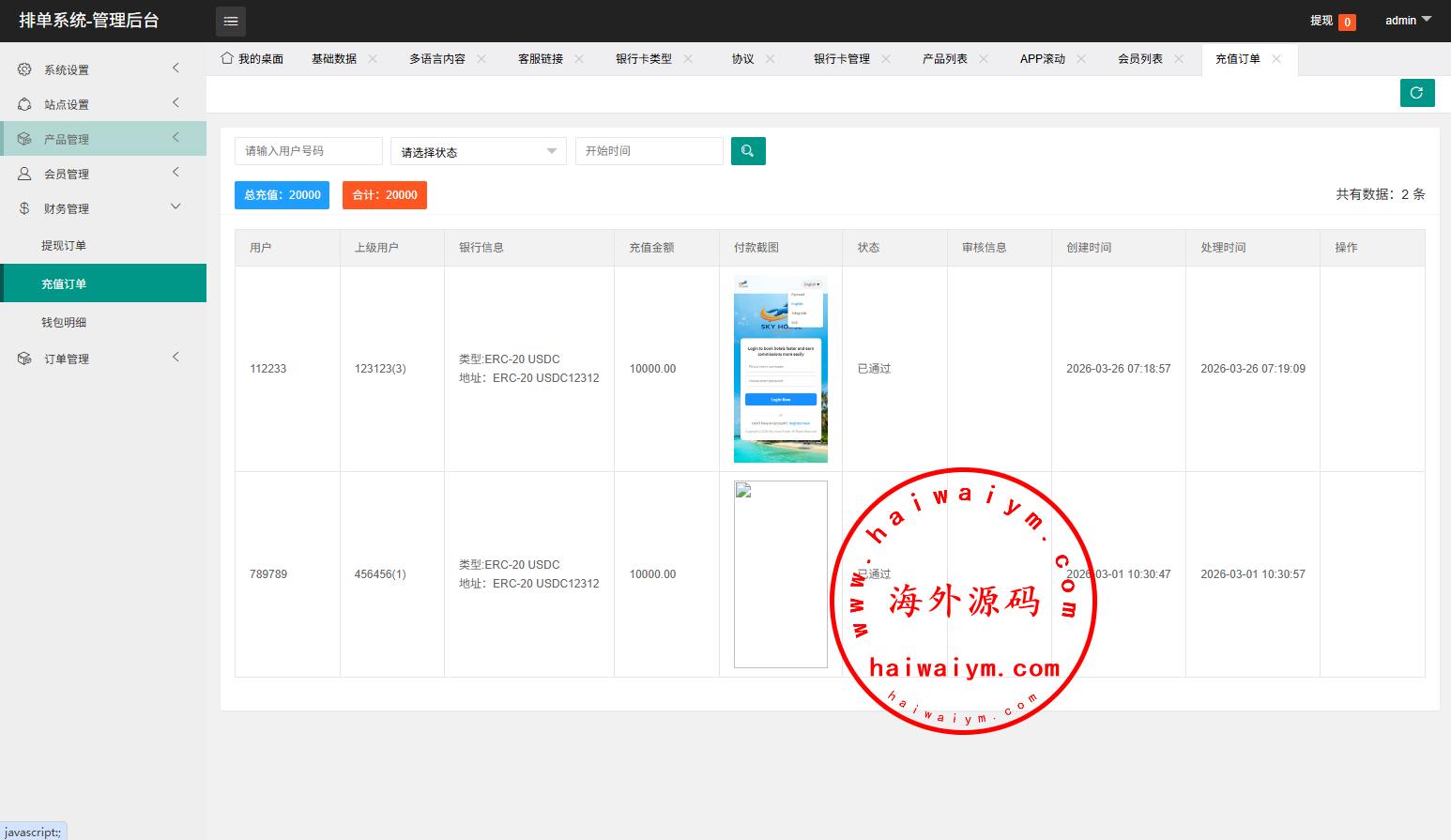Click the 请输入用户号码 input field
The width and height of the screenshot is (1451, 840).
click(308, 151)
